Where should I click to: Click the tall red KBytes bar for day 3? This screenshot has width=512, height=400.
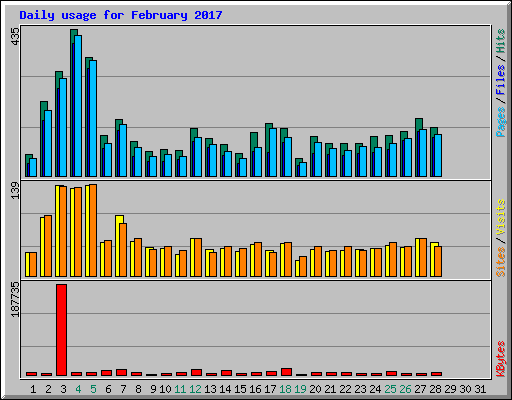61,330
